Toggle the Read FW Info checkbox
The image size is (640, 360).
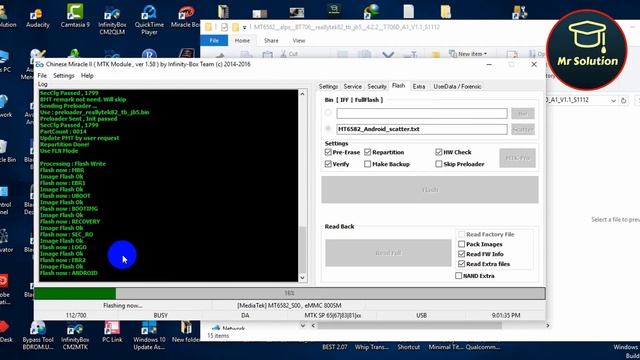pos(462,254)
